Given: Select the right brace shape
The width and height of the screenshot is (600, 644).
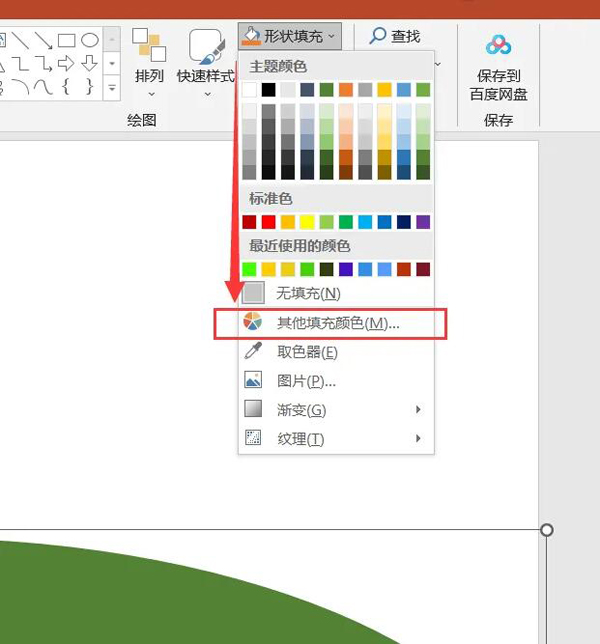Looking at the screenshot, I should [89, 87].
